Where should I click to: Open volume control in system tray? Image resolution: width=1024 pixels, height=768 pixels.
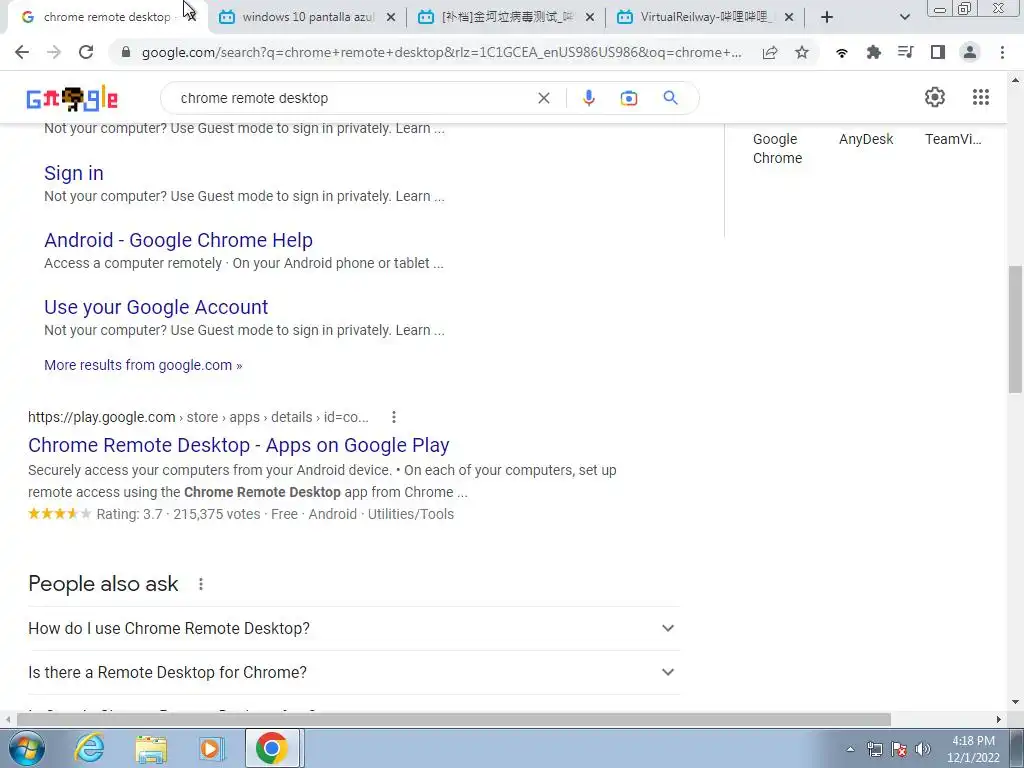tap(923, 749)
